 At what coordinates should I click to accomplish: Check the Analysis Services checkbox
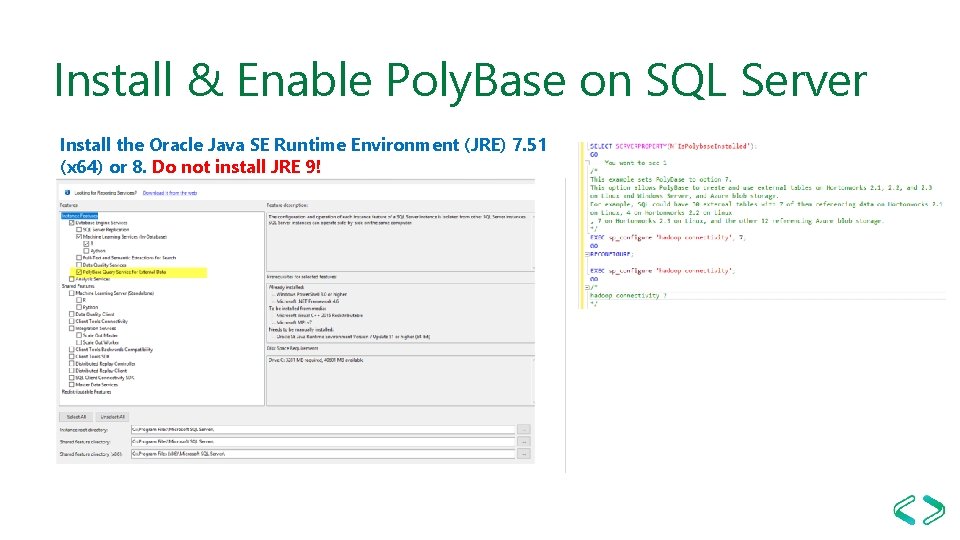[x=72, y=279]
